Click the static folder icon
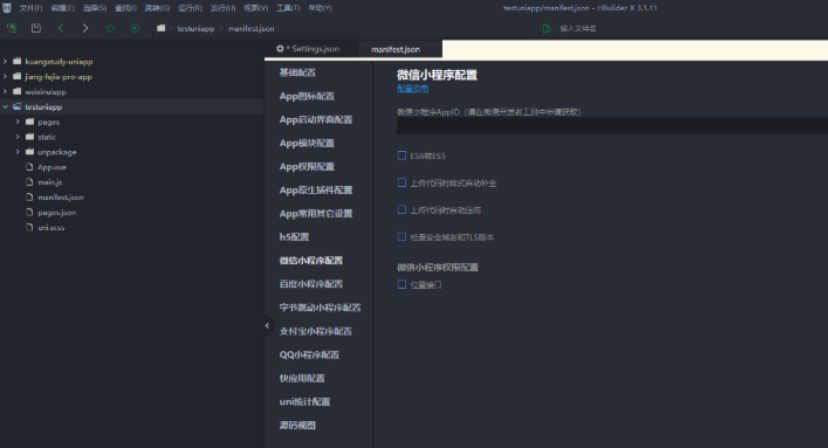The height and width of the screenshot is (448, 828). [30, 137]
